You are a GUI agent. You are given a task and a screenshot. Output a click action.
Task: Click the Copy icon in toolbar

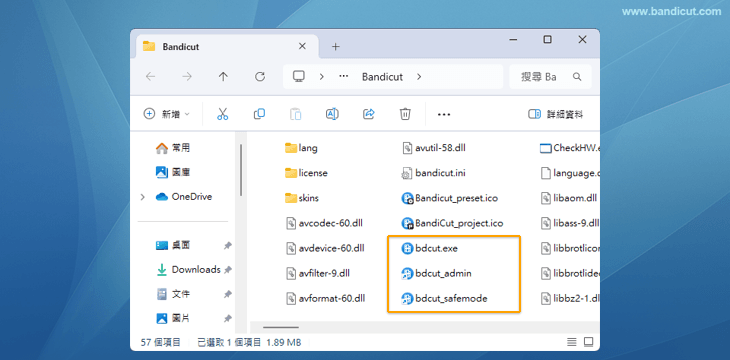(x=259, y=114)
